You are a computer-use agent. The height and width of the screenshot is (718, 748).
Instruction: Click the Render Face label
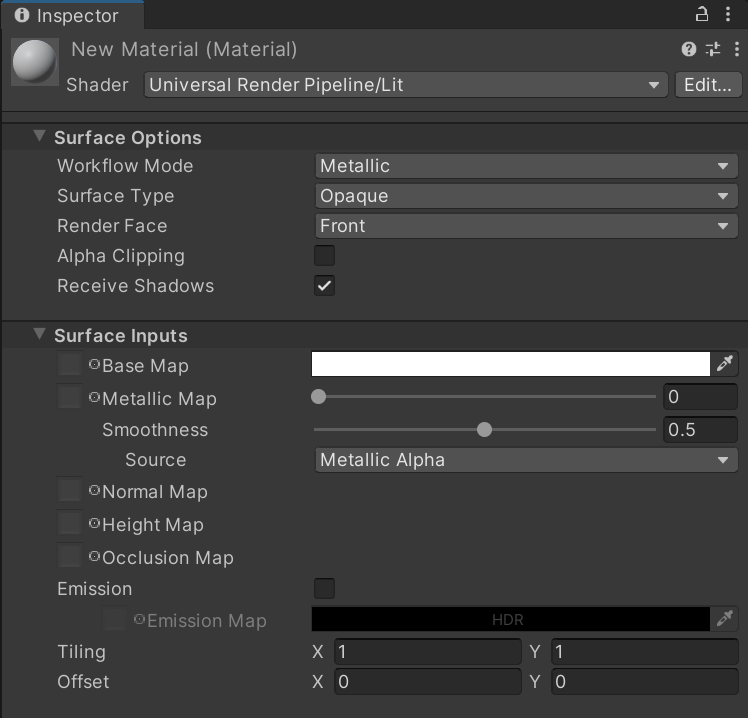(x=112, y=226)
